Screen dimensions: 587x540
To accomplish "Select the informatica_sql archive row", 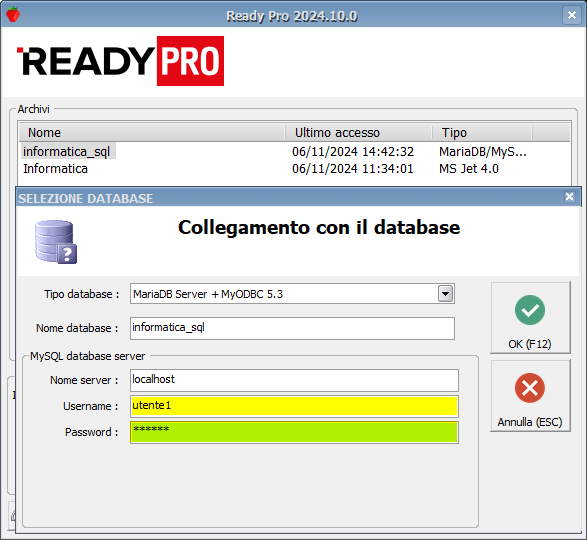I will pyautogui.click(x=295, y=152).
